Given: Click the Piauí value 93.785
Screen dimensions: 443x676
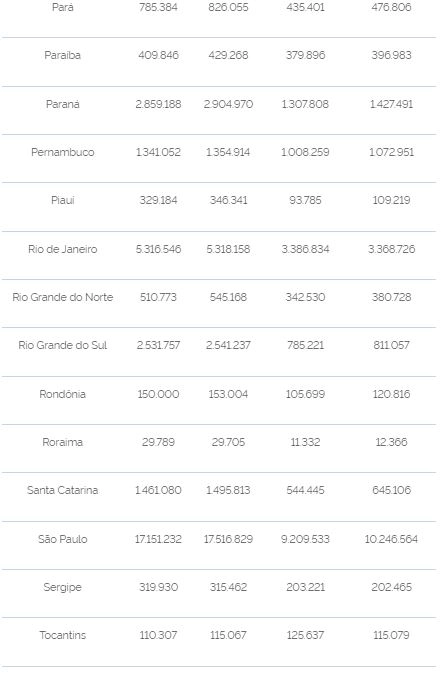Looking at the screenshot, I should [305, 200].
